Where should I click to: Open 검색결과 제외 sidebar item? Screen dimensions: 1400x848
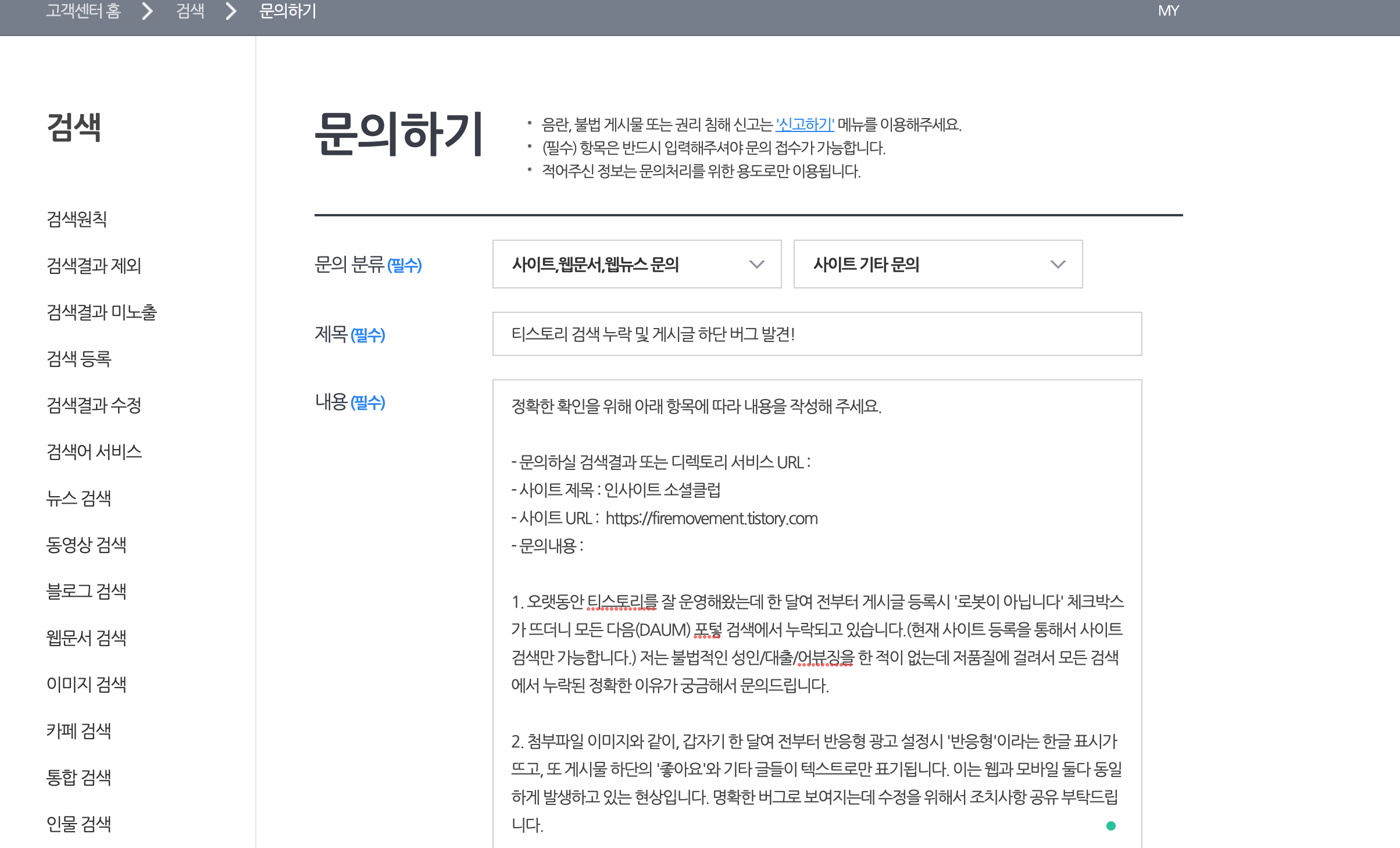point(94,266)
